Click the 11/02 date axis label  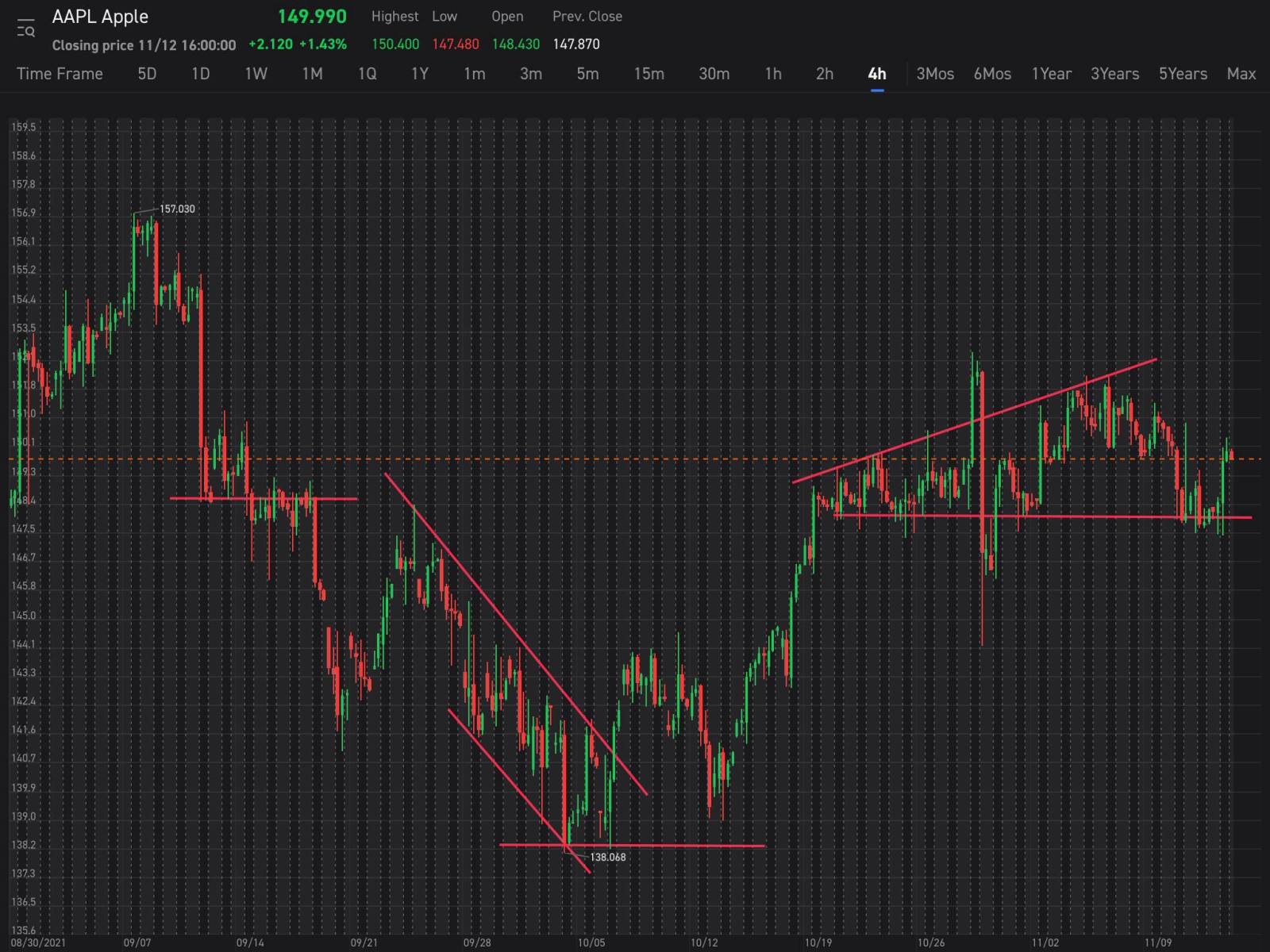tap(1045, 942)
